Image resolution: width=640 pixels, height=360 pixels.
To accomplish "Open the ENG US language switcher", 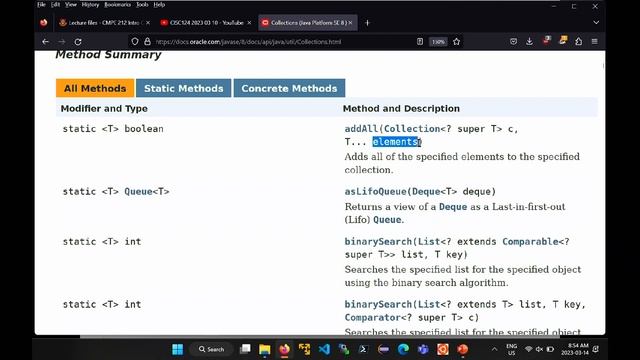I will [x=511, y=349].
